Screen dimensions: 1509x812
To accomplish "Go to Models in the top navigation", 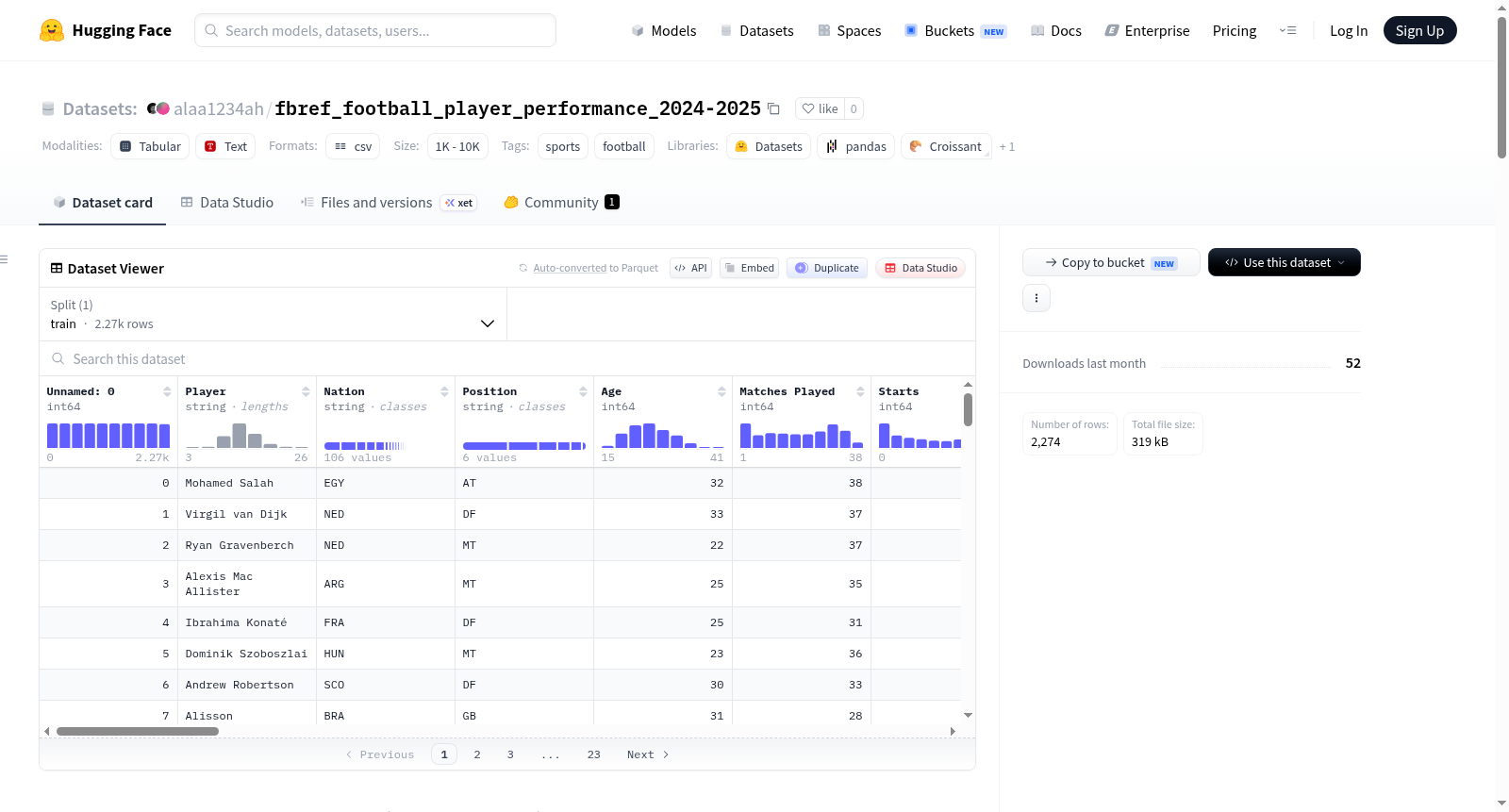I will (x=664, y=30).
